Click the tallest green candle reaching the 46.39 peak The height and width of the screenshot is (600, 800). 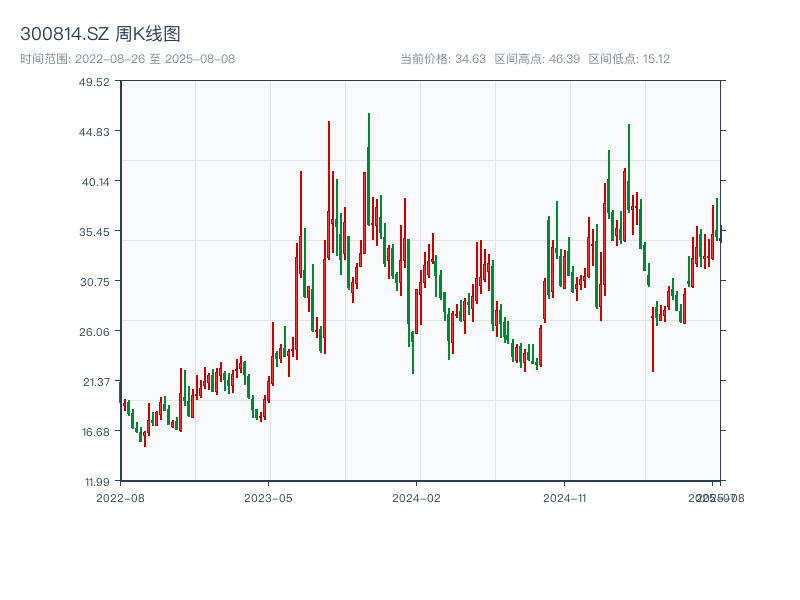click(x=369, y=168)
